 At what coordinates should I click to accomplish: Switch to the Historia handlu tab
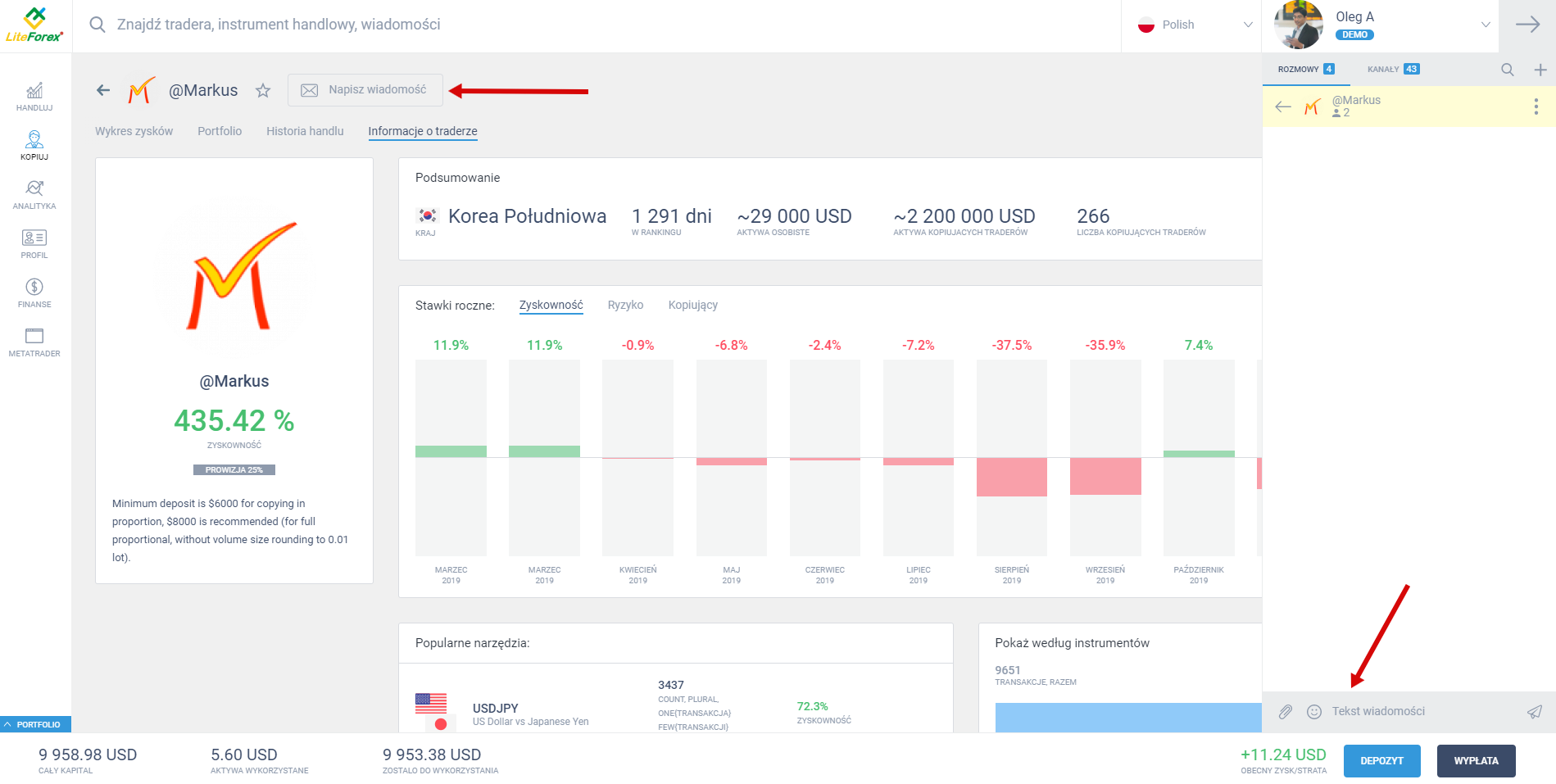click(x=305, y=131)
